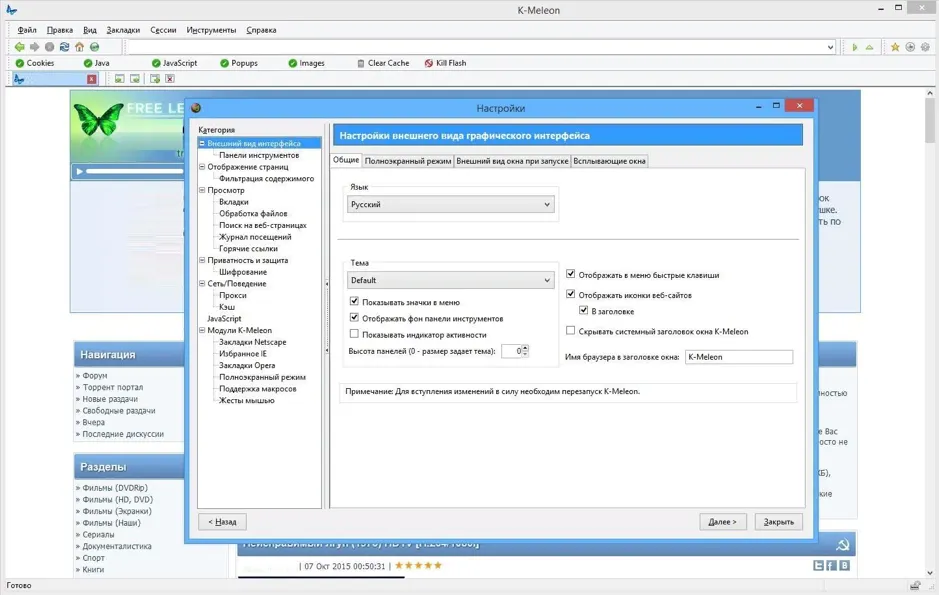Toggle the Java privacy button

coord(96,63)
